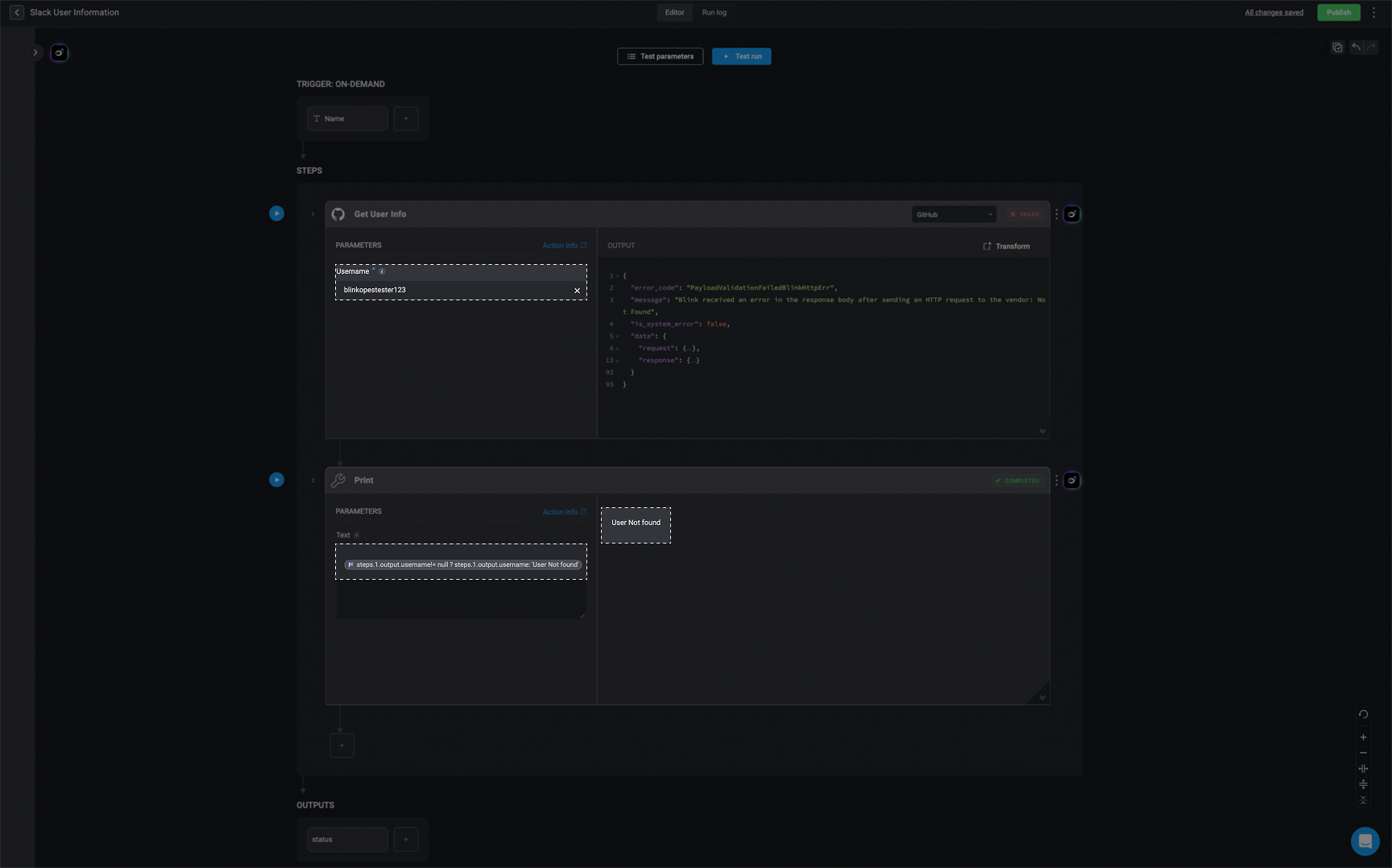Select the Name trigger parameter
Viewport: 1392px width, 868px height.
point(347,118)
